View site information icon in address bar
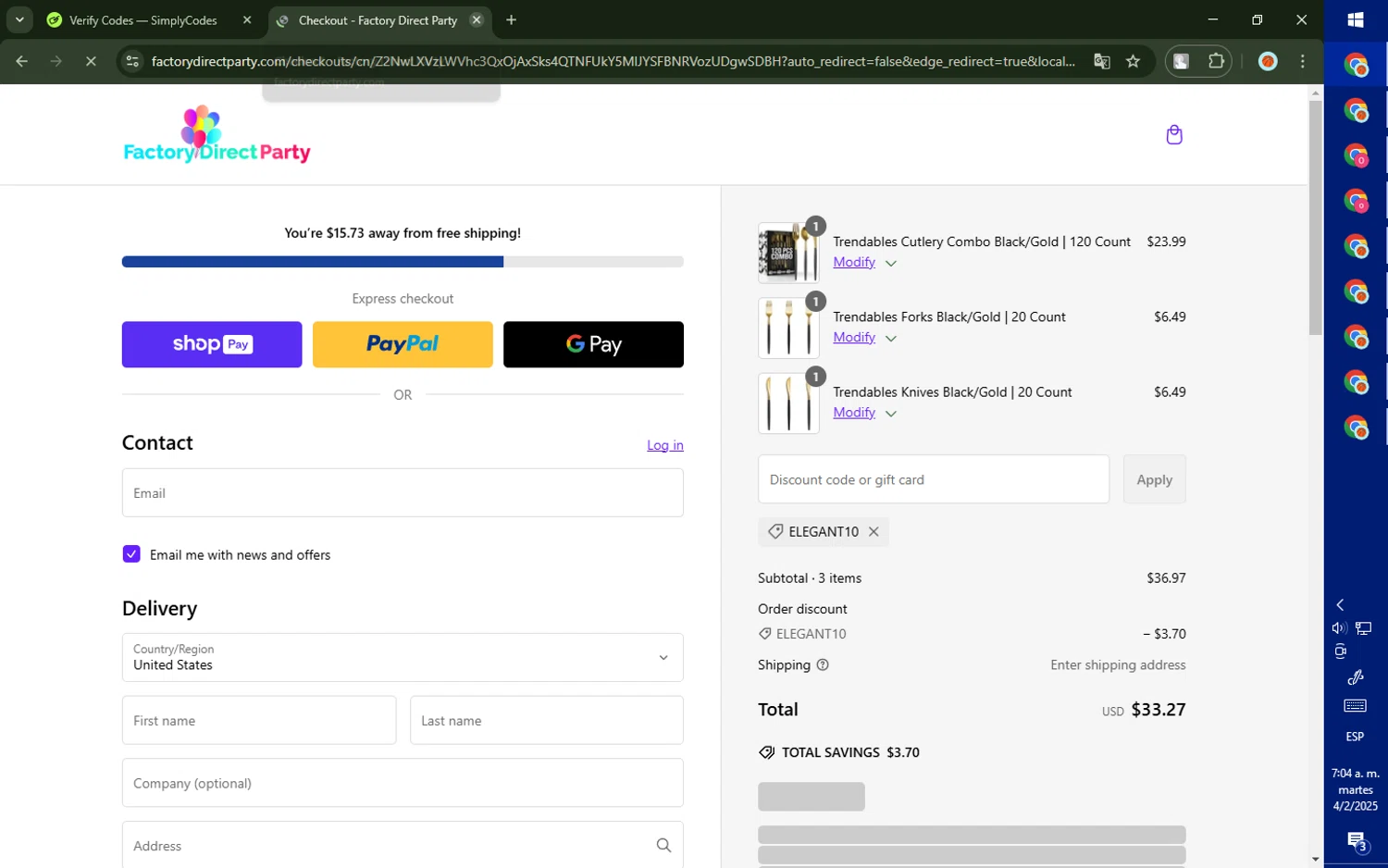The image size is (1388, 868). click(132, 61)
